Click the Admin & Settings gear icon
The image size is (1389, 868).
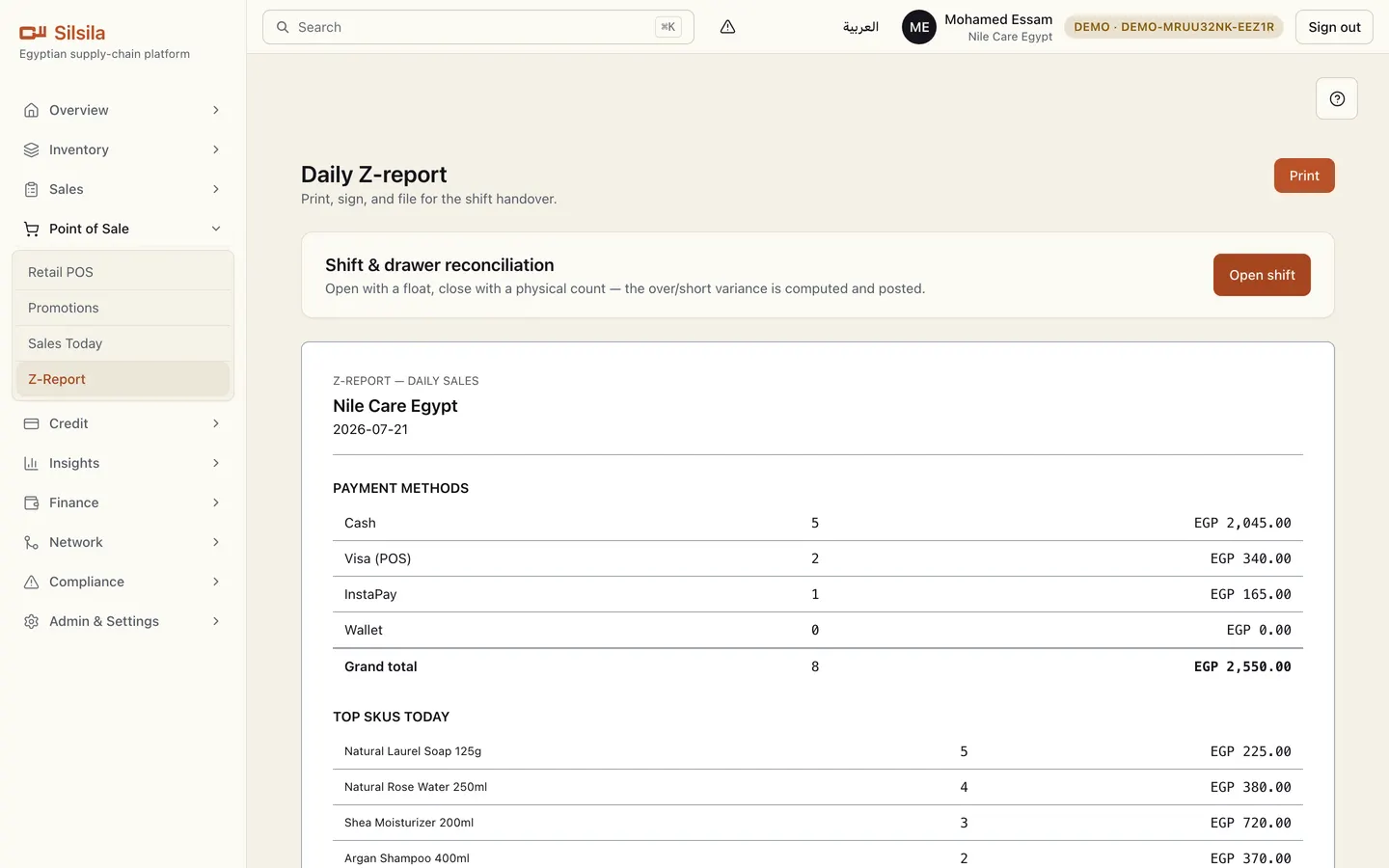(32, 621)
